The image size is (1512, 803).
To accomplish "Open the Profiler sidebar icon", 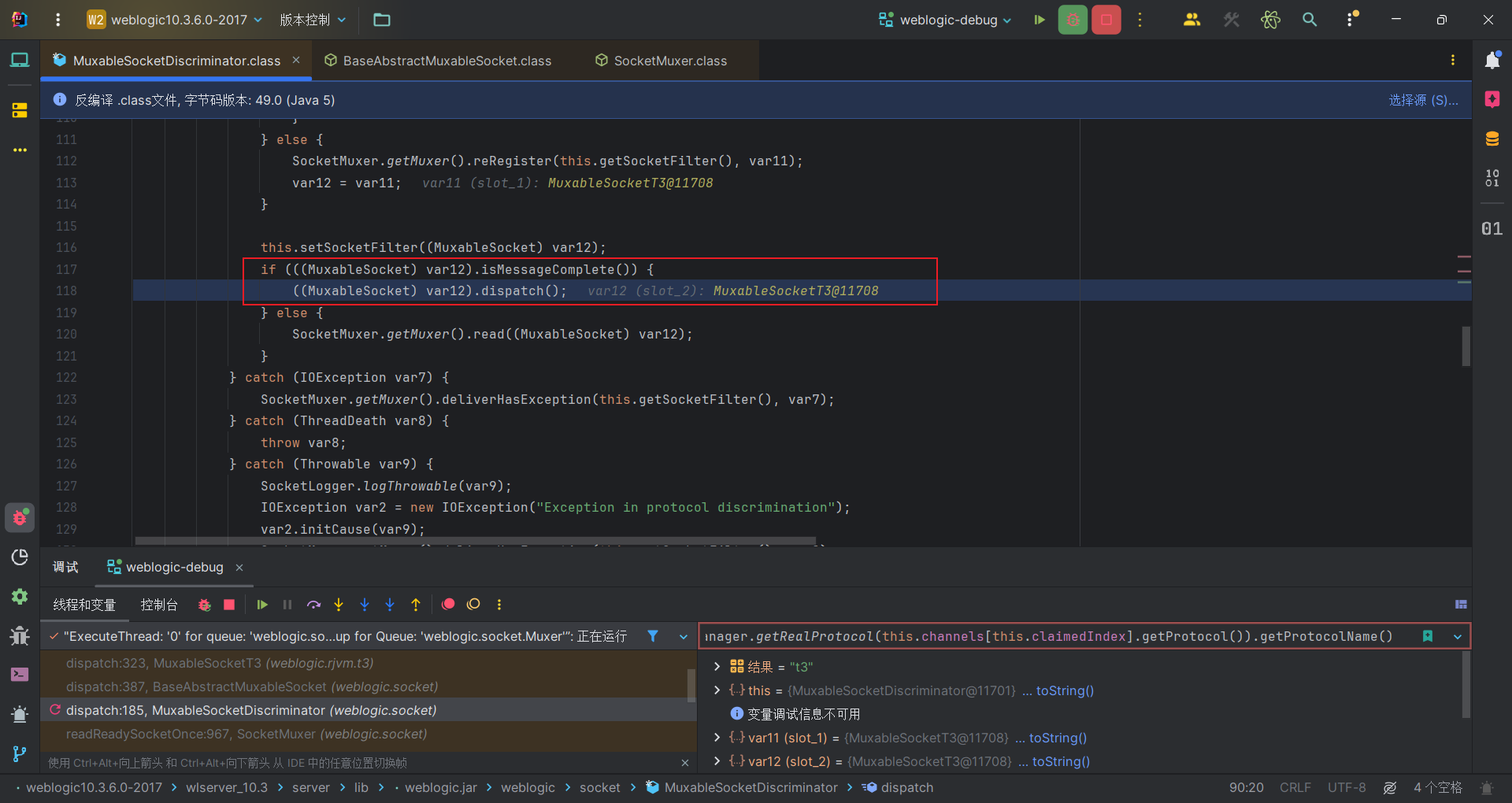I will click(x=20, y=557).
